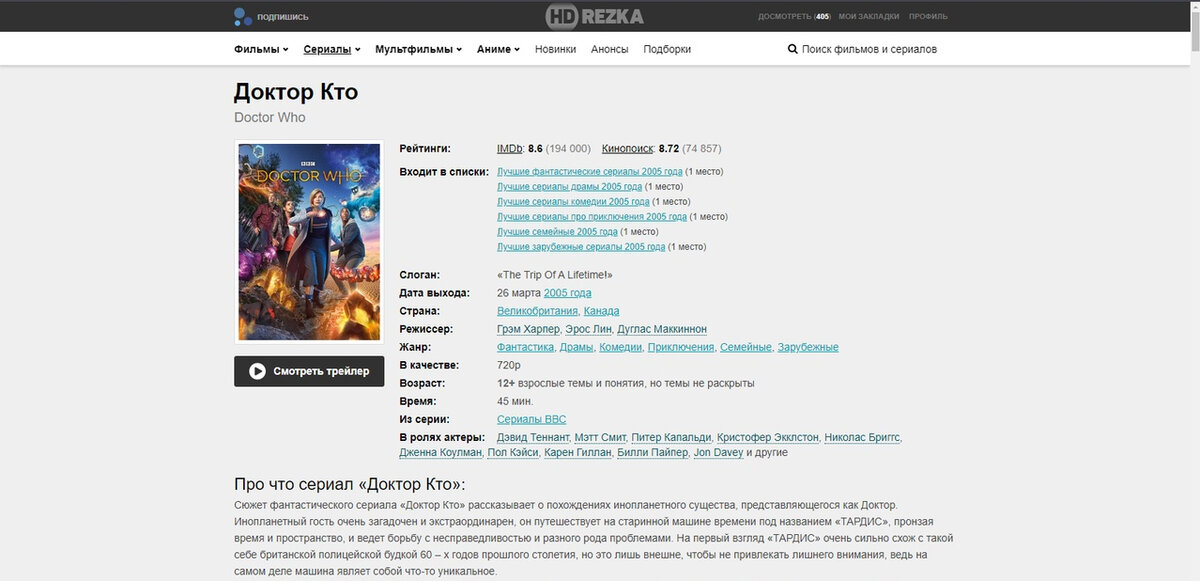
Task: Open the Анонсы section
Action: pyautogui.click(x=610, y=49)
